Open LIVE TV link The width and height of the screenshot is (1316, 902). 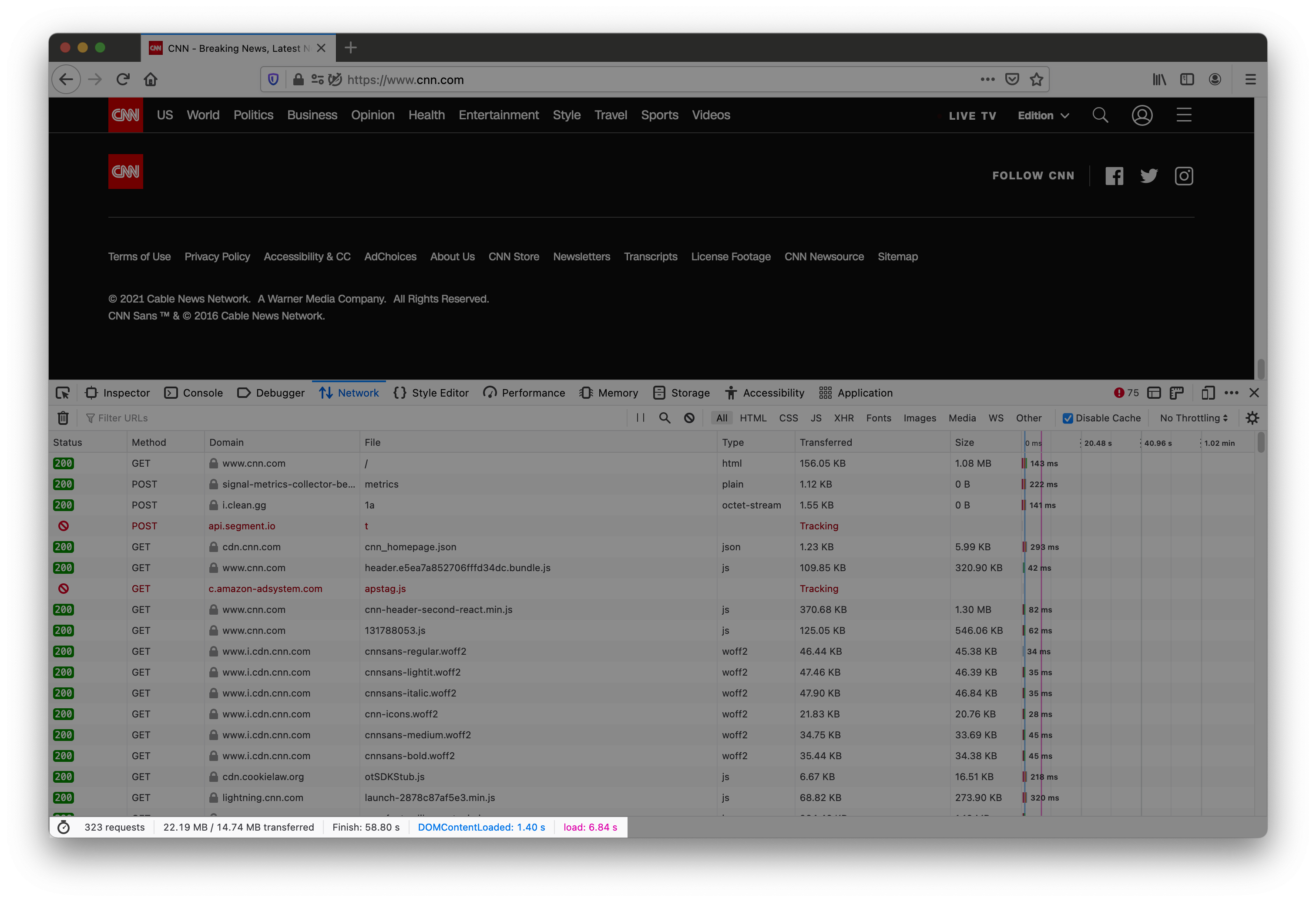click(972, 116)
